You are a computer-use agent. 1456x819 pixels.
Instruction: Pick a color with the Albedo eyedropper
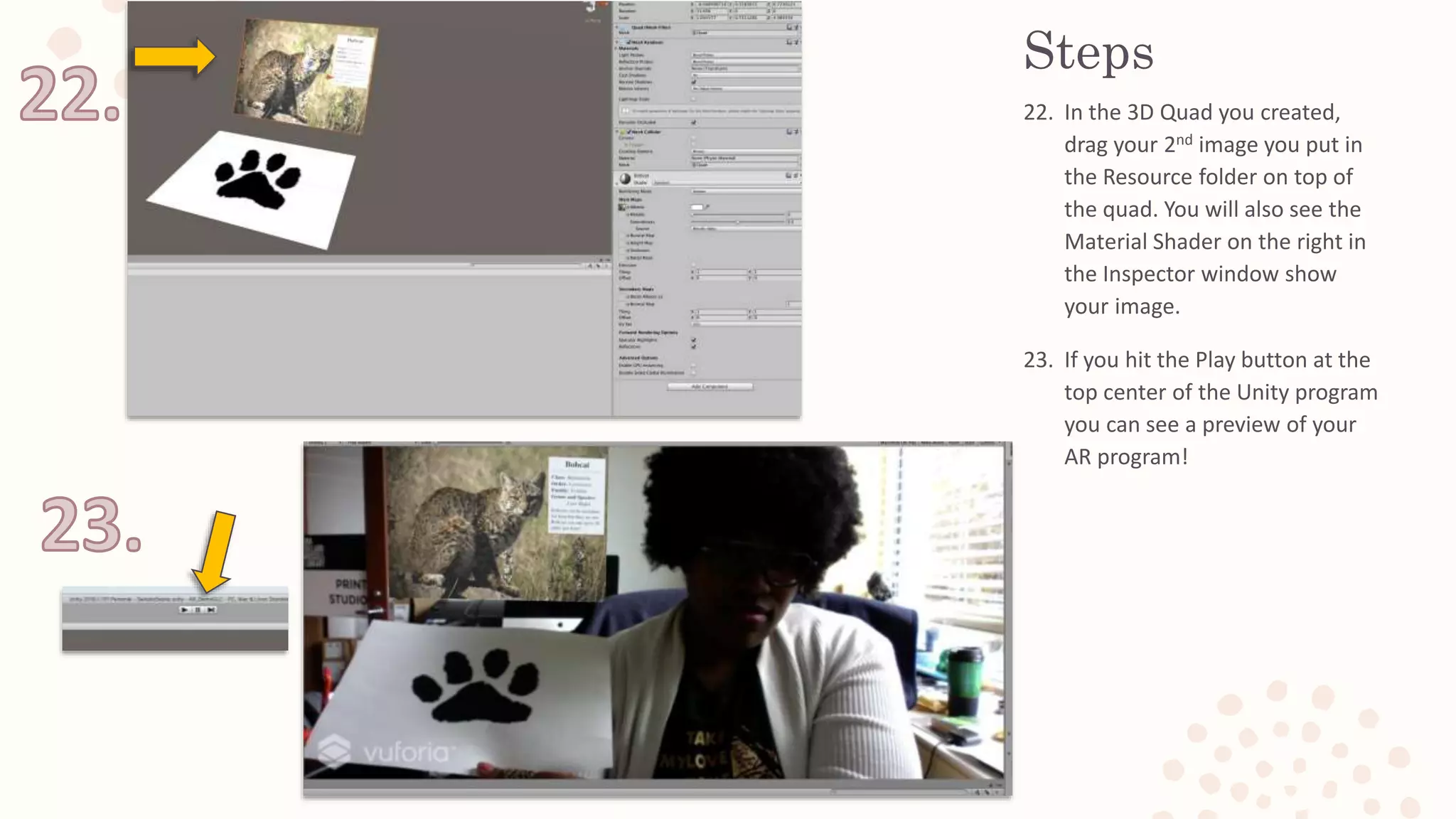click(x=707, y=207)
